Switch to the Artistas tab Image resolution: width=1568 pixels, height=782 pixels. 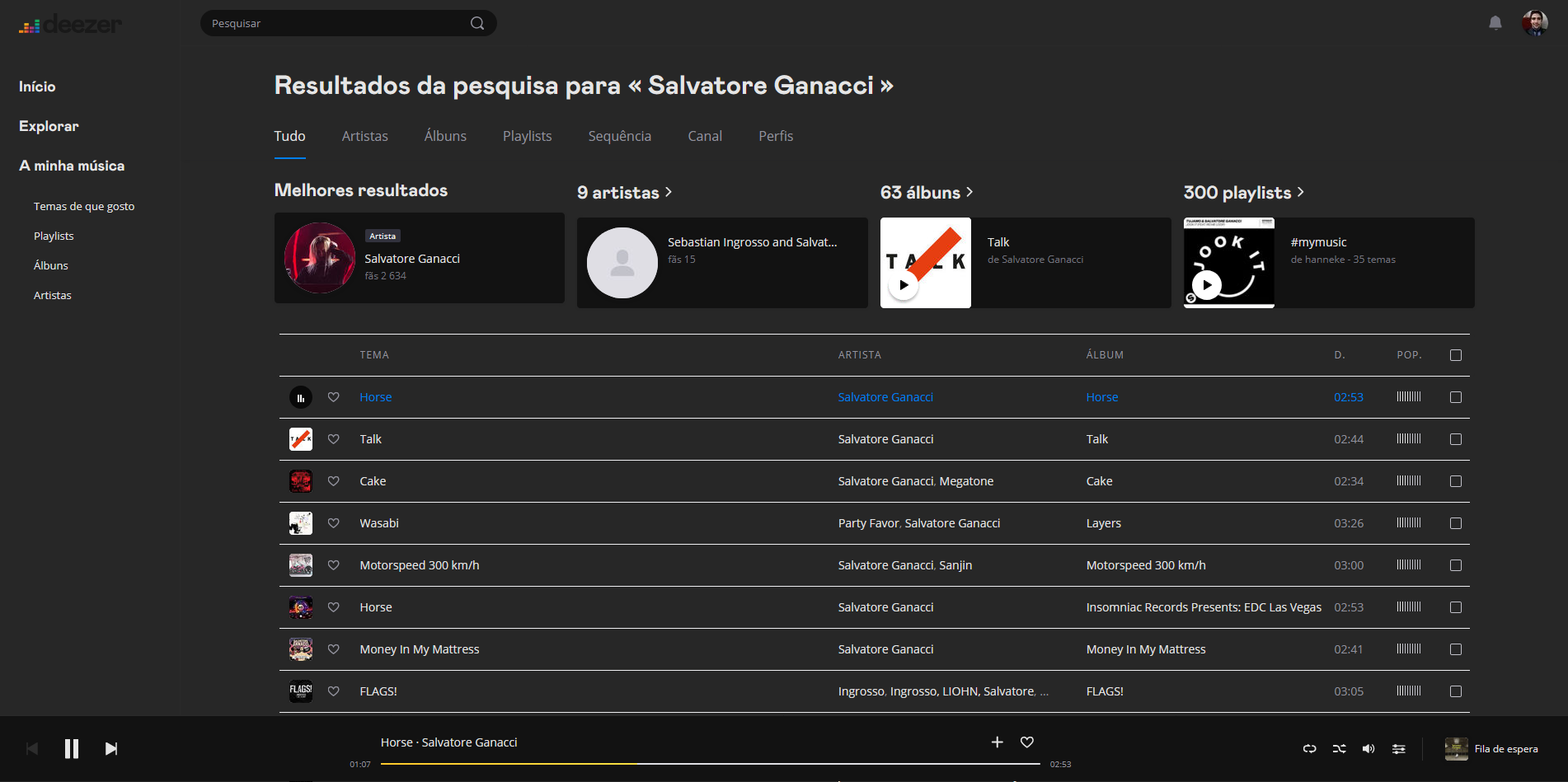pyautogui.click(x=365, y=136)
